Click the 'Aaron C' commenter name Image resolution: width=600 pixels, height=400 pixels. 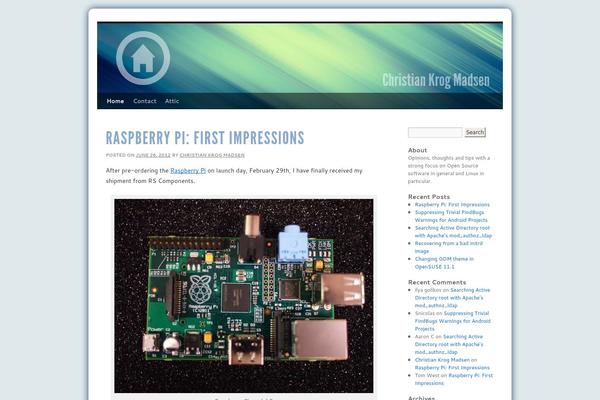424,337
